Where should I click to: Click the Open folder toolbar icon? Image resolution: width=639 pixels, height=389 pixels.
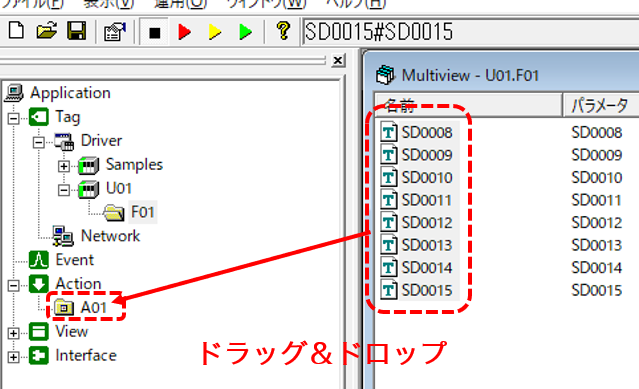click(46, 31)
